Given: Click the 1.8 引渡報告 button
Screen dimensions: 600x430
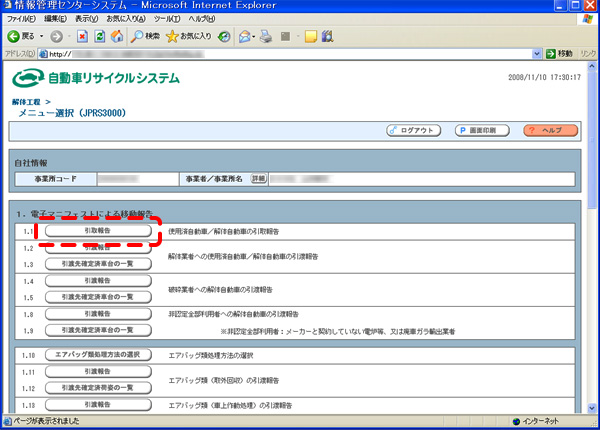Looking at the screenshot, I should (x=98, y=314).
